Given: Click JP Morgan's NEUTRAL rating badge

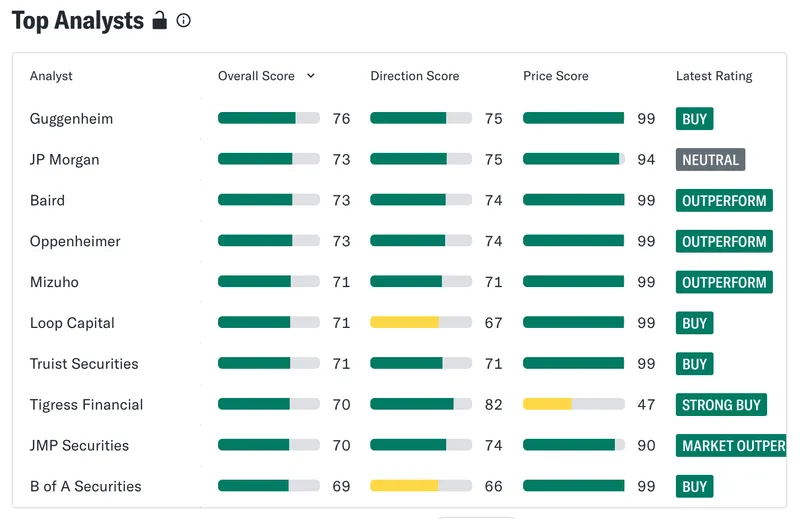Looking at the screenshot, I should pos(710,160).
